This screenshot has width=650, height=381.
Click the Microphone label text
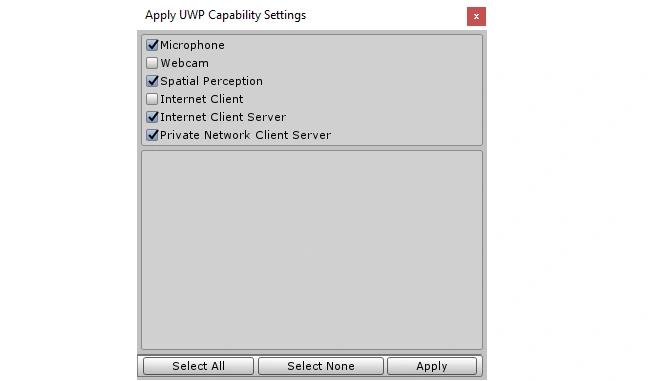tap(192, 45)
